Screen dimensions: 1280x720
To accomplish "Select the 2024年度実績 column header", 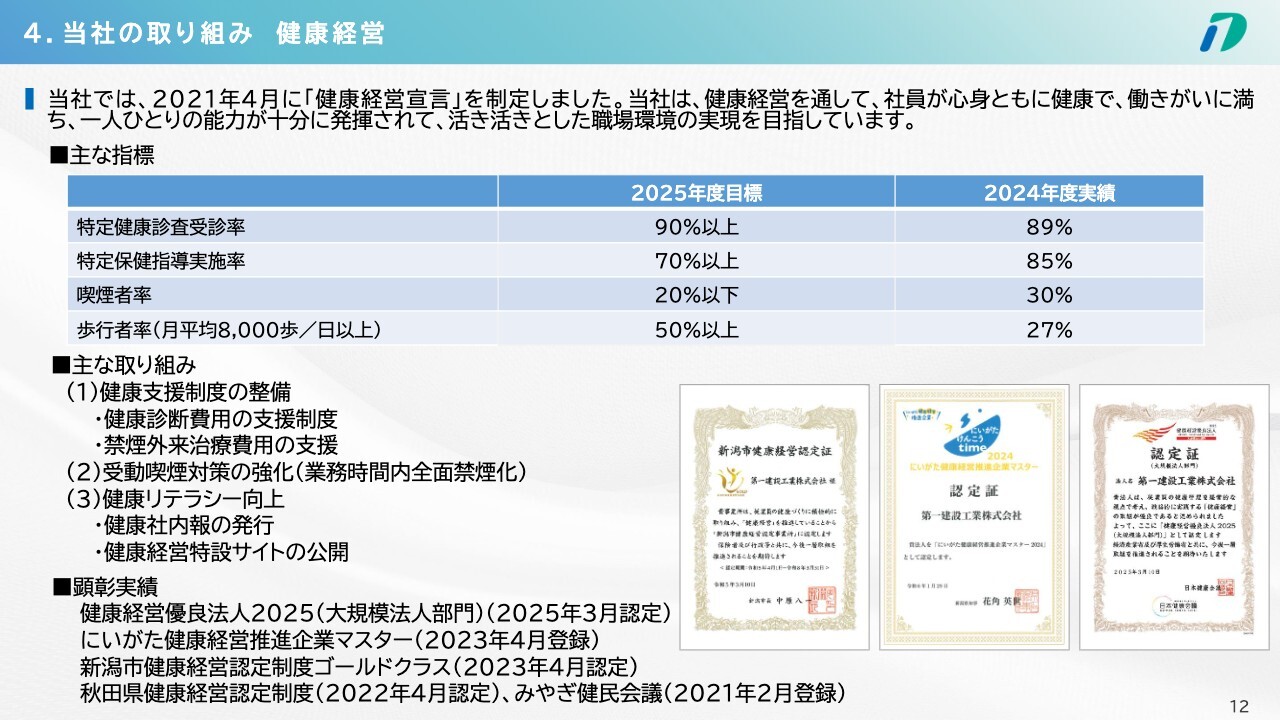I will pos(1049,193).
